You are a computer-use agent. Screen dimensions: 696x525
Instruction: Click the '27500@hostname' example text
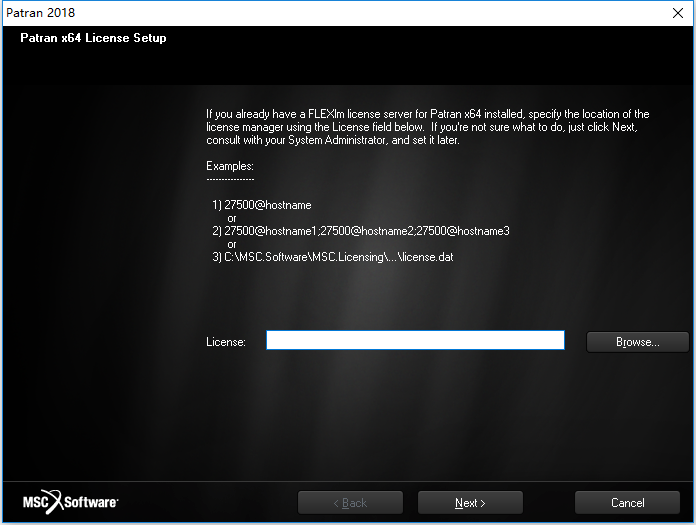(268, 205)
